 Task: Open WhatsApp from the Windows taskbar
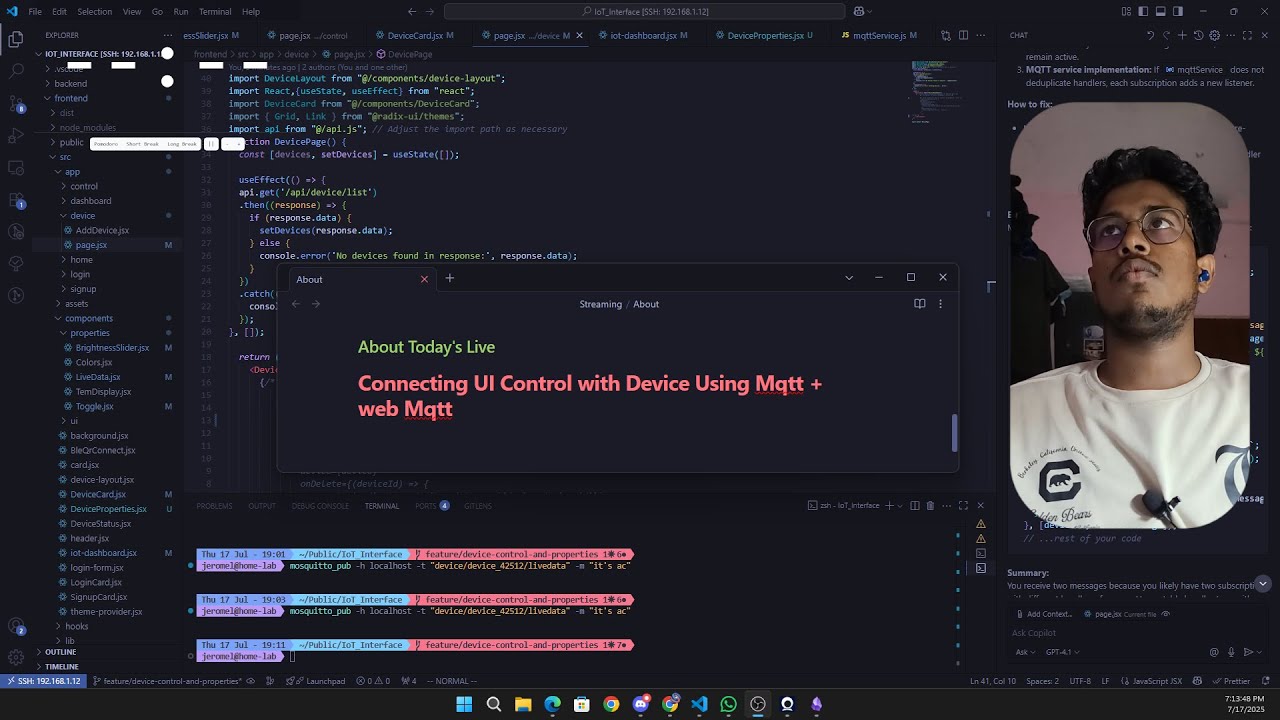tap(728, 704)
